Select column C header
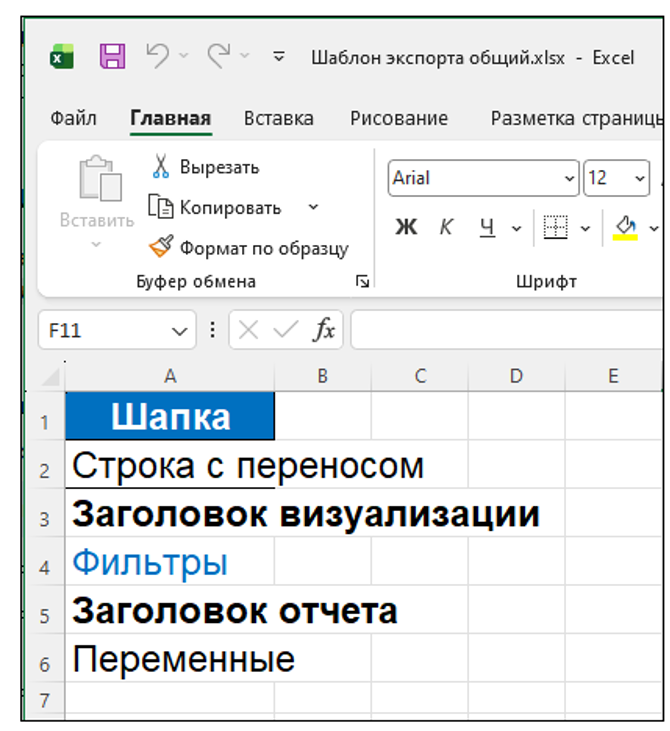This screenshot has height=731, width=670. (420, 376)
